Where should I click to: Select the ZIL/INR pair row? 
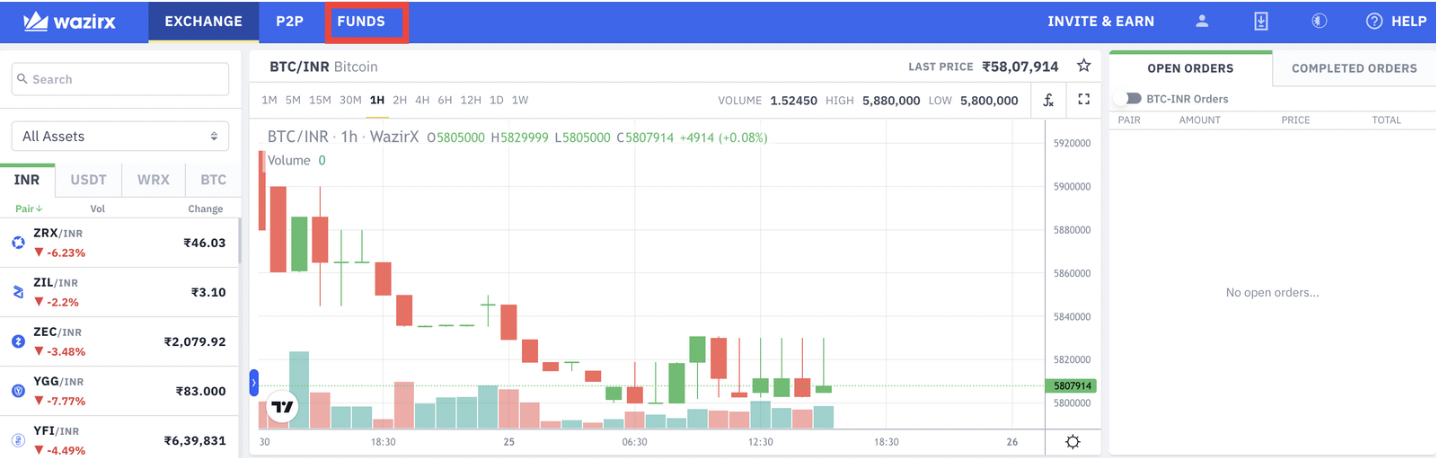click(119, 293)
